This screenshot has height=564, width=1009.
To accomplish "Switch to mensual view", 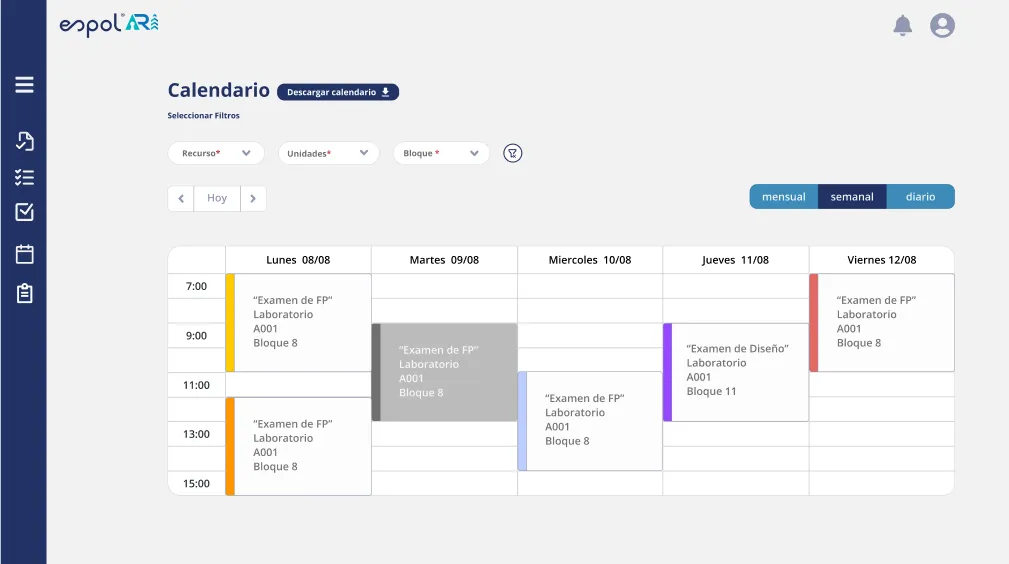I will pyautogui.click(x=784, y=197).
